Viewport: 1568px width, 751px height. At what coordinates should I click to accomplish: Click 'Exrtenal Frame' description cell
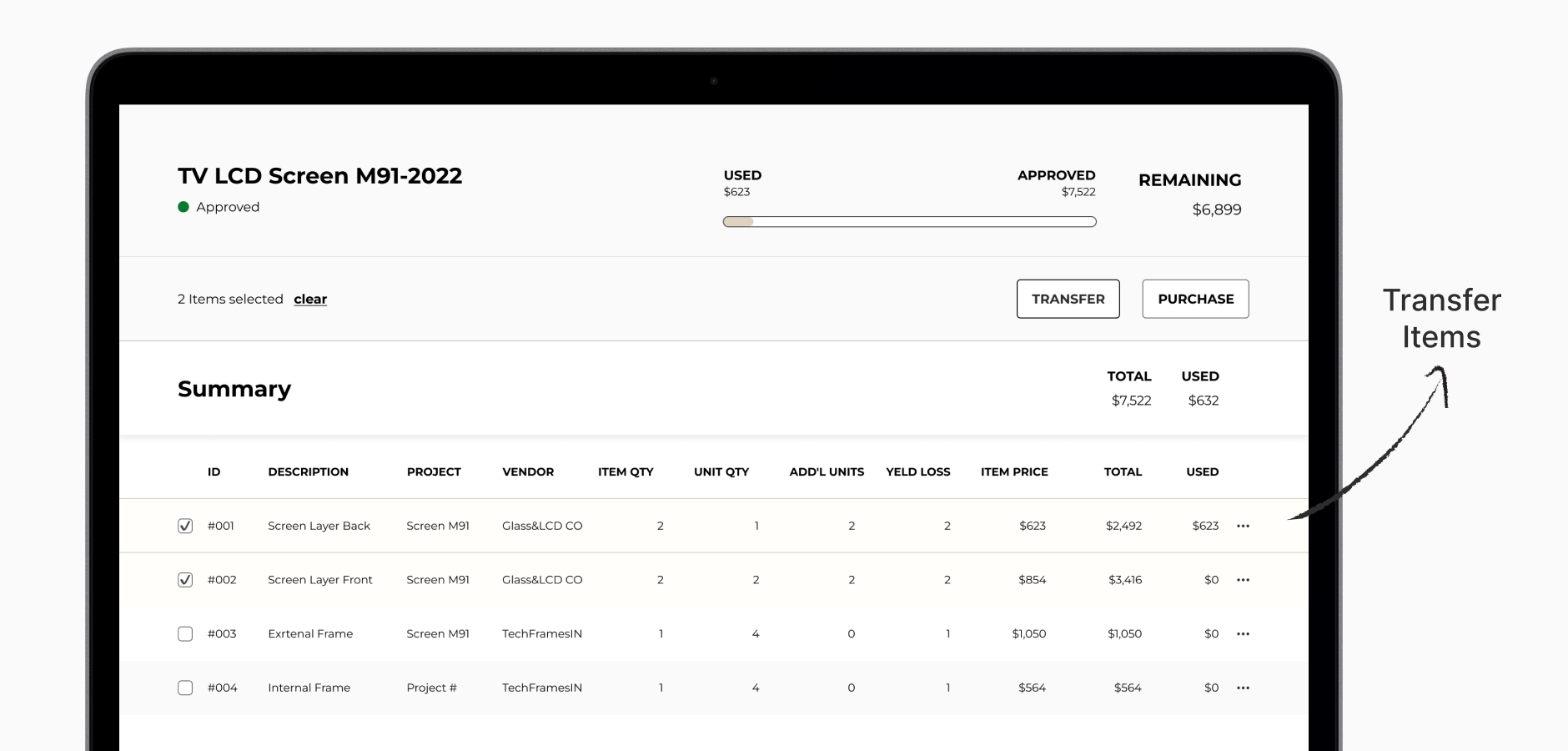click(x=310, y=634)
